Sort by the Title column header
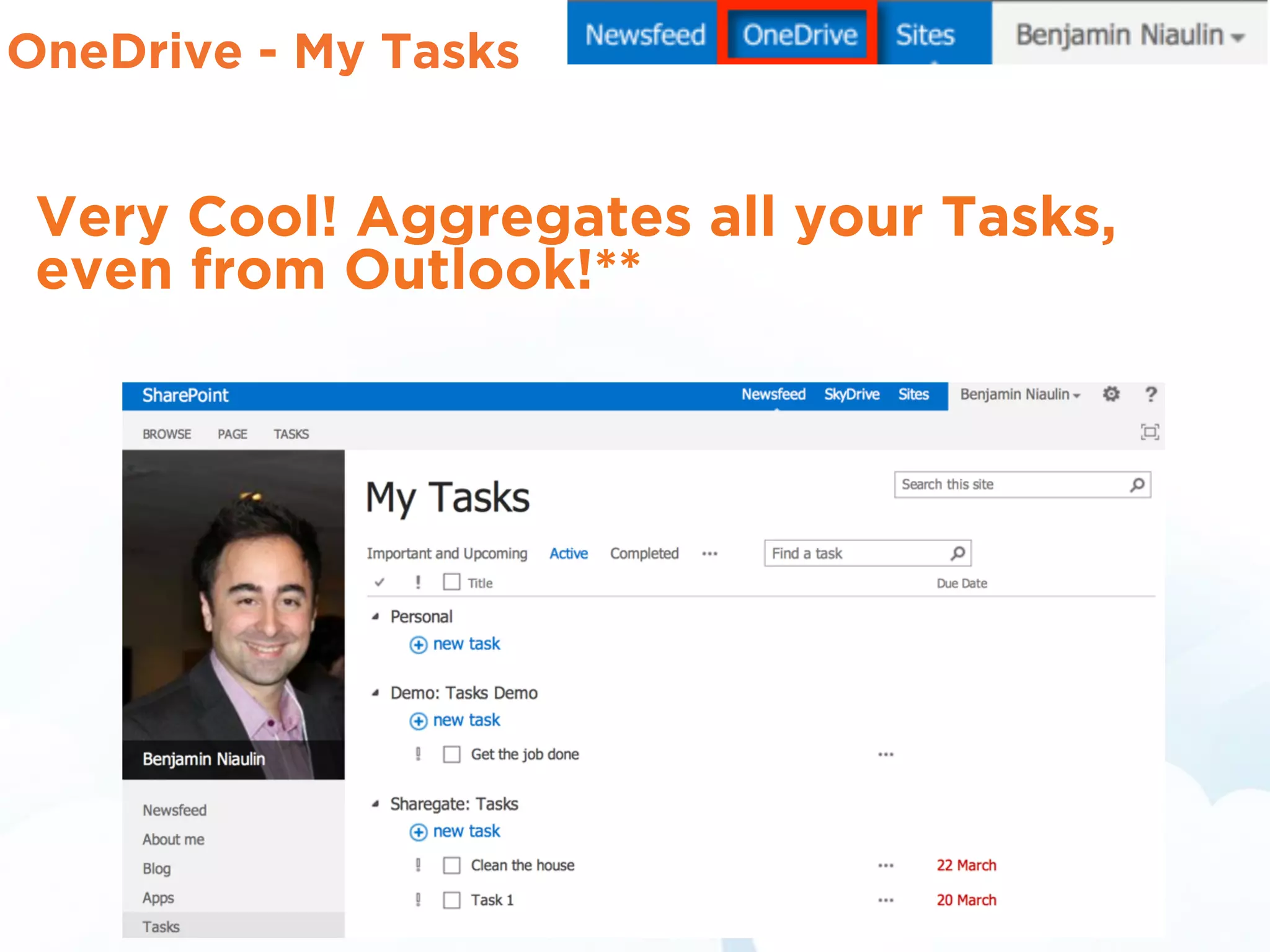 pos(480,583)
